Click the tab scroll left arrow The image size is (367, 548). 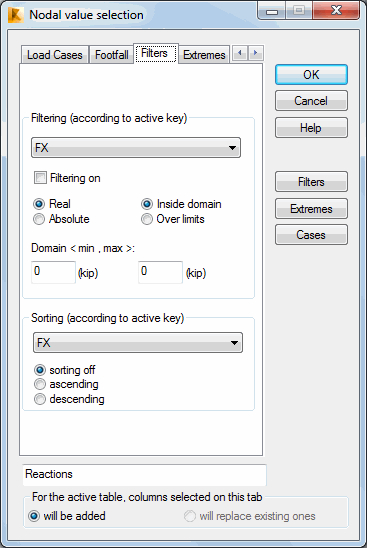tap(240, 53)
